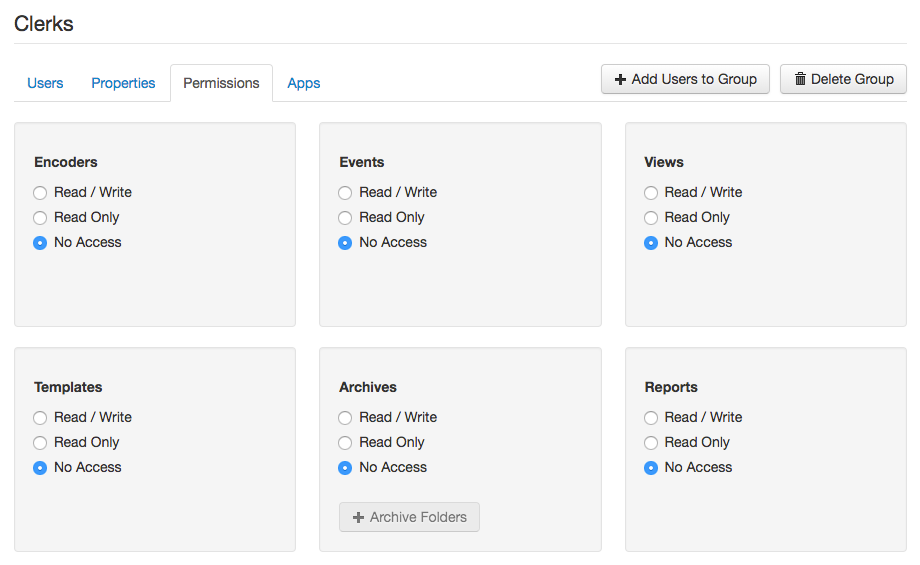The width and height of the screenshot is (920, 565).
Task: Click the Clerks group heading
Action: [x=44, y=24]
